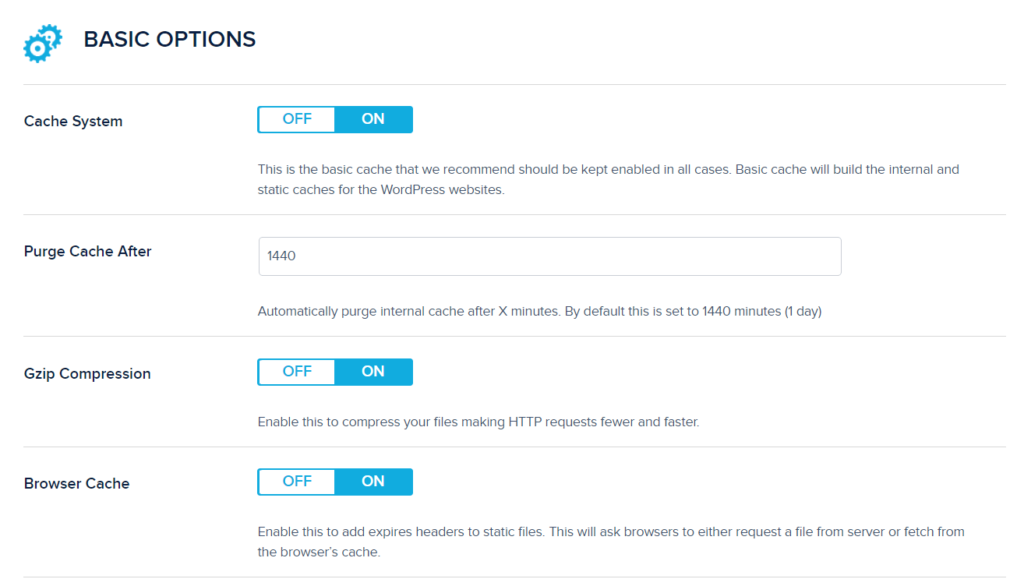This screenshot has height=579, width=1024.
Task: Select the Browser Cache label
Action: 77,484
